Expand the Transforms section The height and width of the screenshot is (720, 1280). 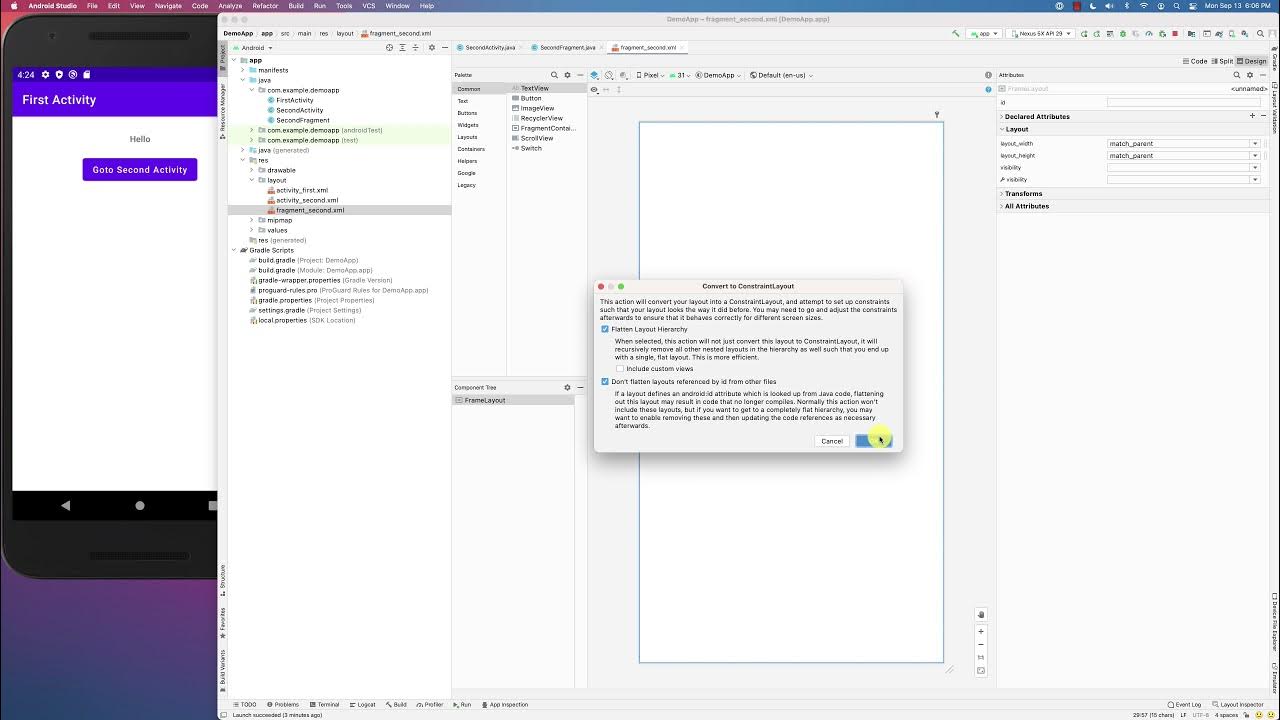(x=1002, y=194)
